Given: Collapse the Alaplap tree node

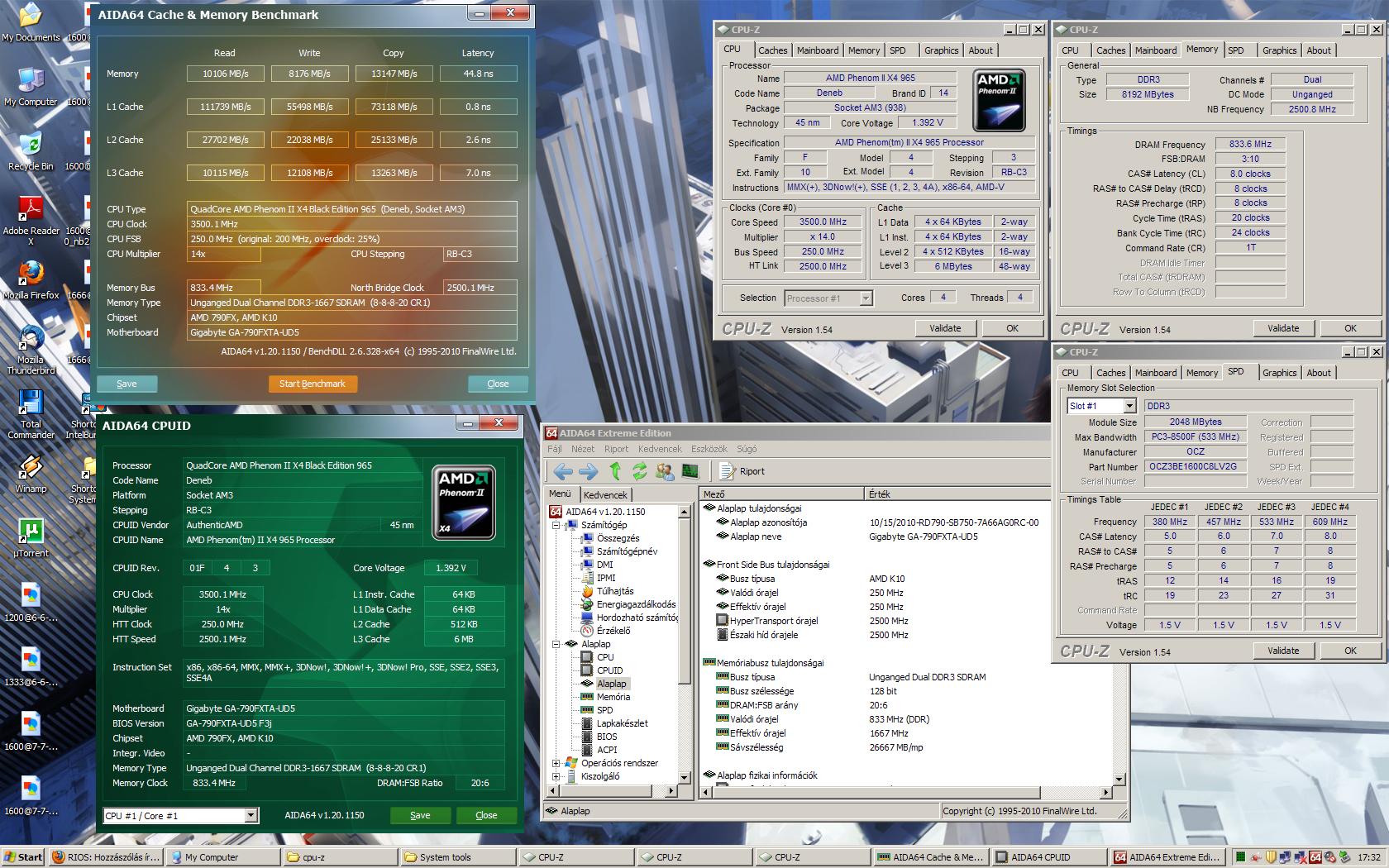Looking at the screenshot, I should click(556, 644).
